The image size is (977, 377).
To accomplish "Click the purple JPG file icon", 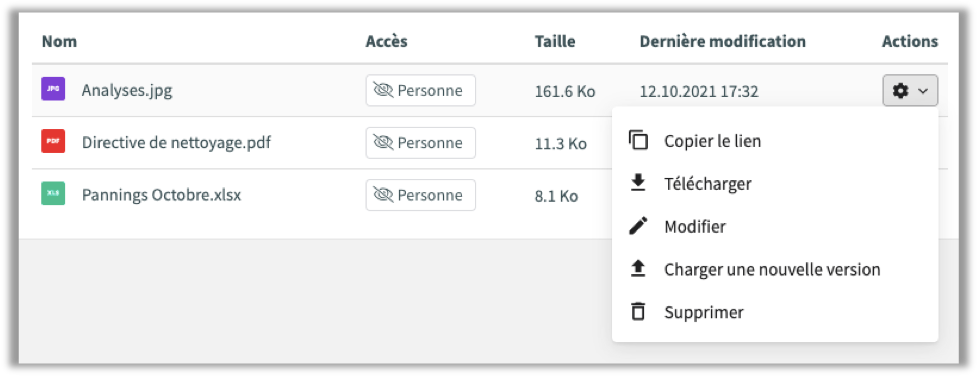I will (x=53, y=89).
